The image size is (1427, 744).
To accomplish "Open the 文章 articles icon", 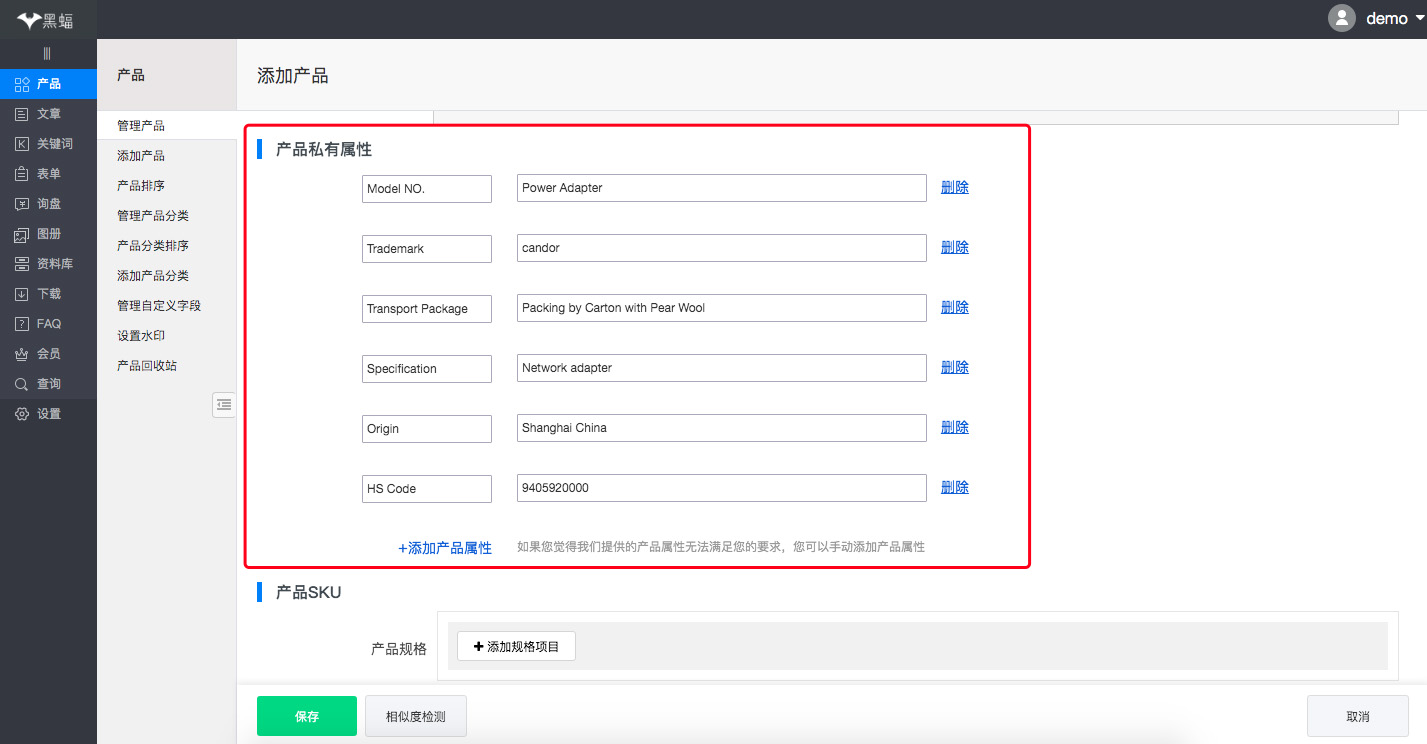I will point(22,114).
